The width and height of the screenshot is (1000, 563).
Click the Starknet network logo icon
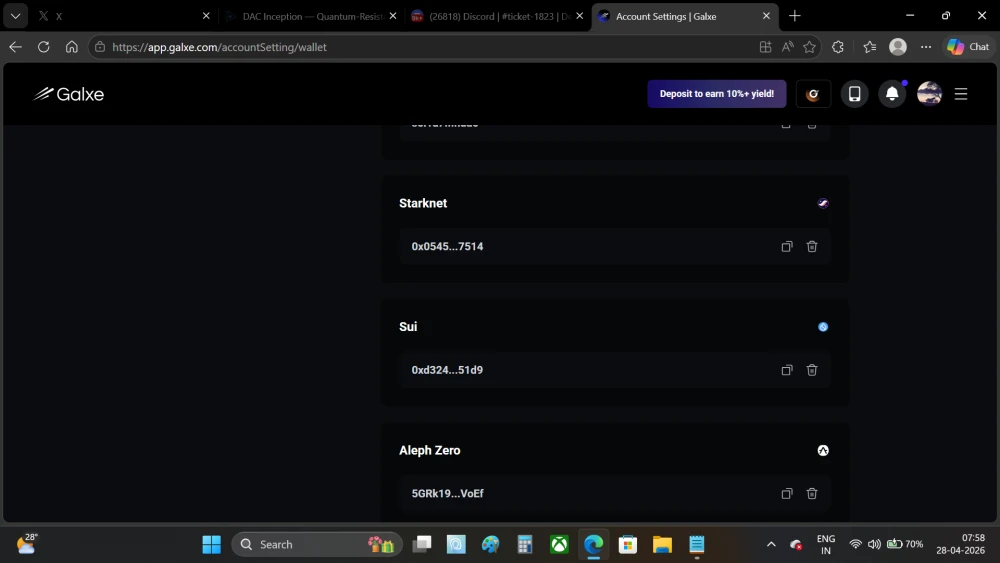[x=823, y=203]
